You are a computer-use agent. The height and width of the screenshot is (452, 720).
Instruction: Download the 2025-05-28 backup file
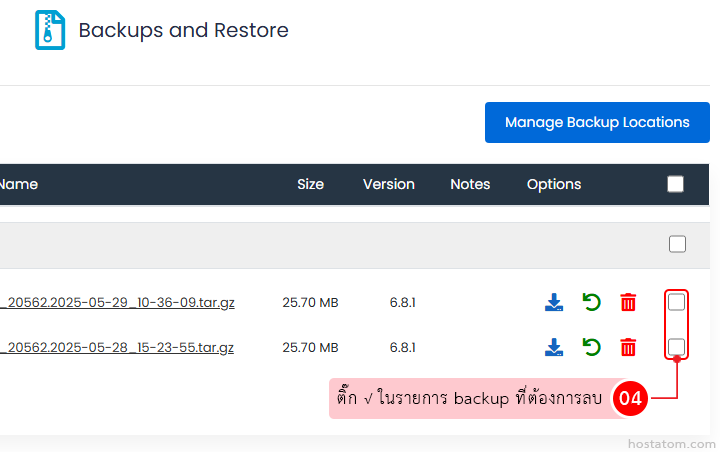(x=554, y=347)
